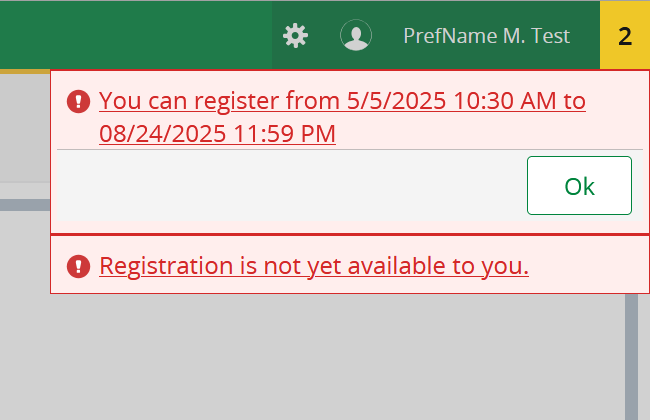Click pink blank area right of "available to you."
The width and height of the screenshot is (650, 420).
590,266
